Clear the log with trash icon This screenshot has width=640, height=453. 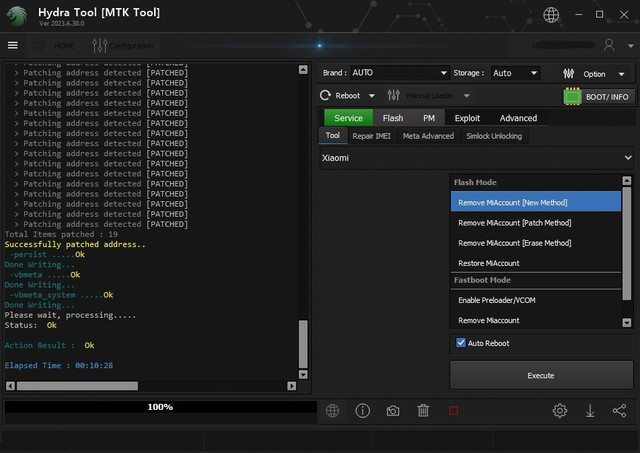423,411
